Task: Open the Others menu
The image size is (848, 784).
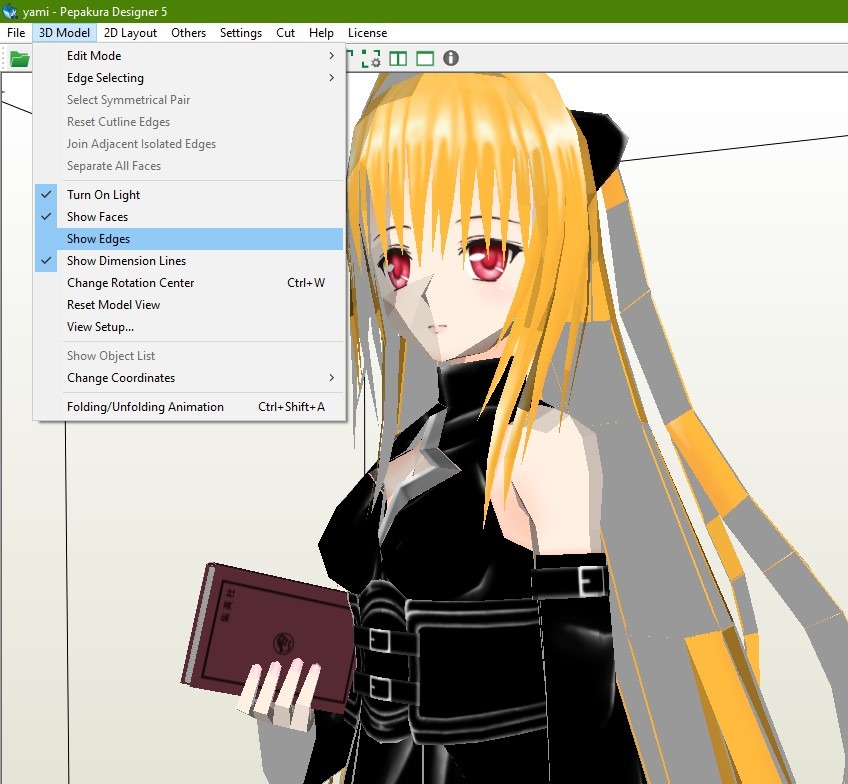Action: coord(188,32)
